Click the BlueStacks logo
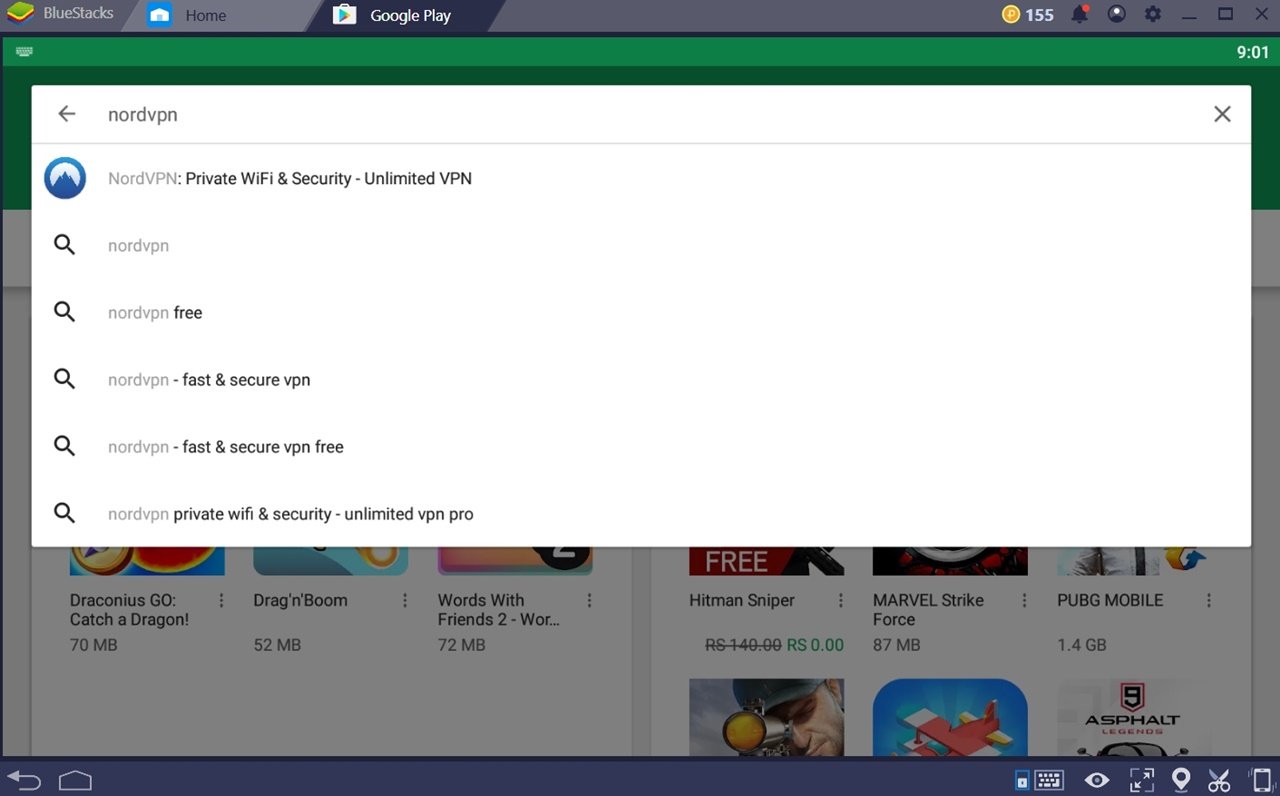Viewport: 1280px width, 796px height. (20, 15)
